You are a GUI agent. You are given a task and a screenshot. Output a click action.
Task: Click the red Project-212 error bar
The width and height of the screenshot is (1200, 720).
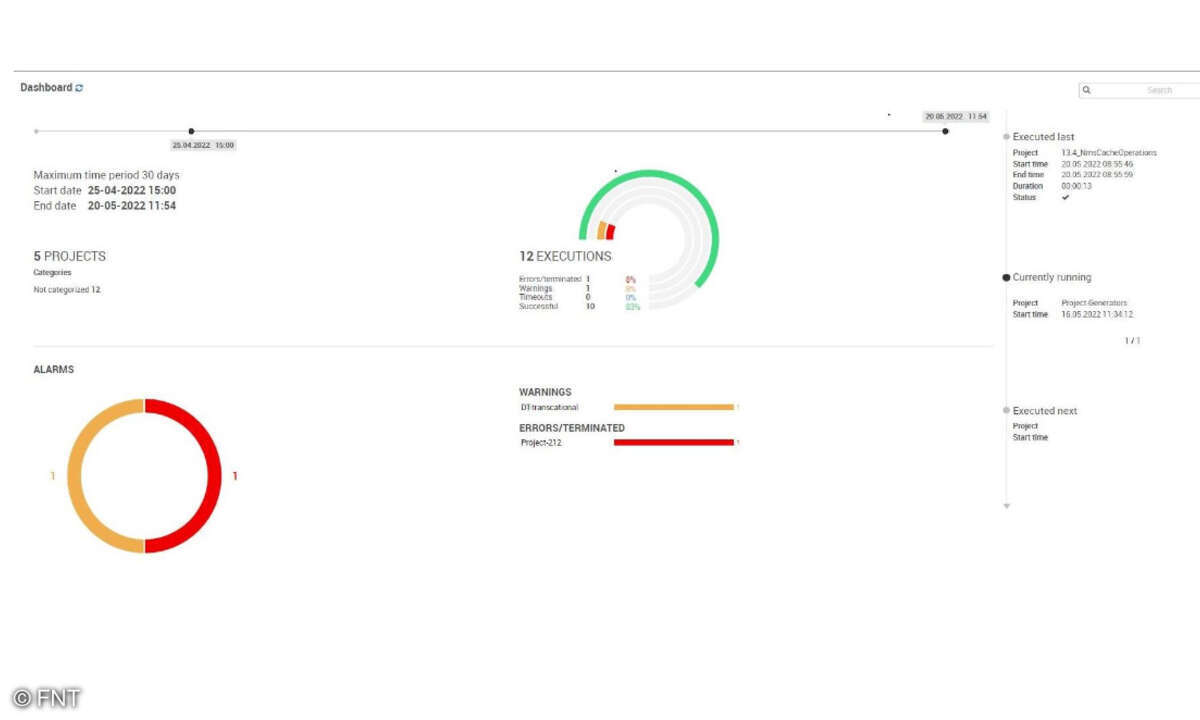674,442
